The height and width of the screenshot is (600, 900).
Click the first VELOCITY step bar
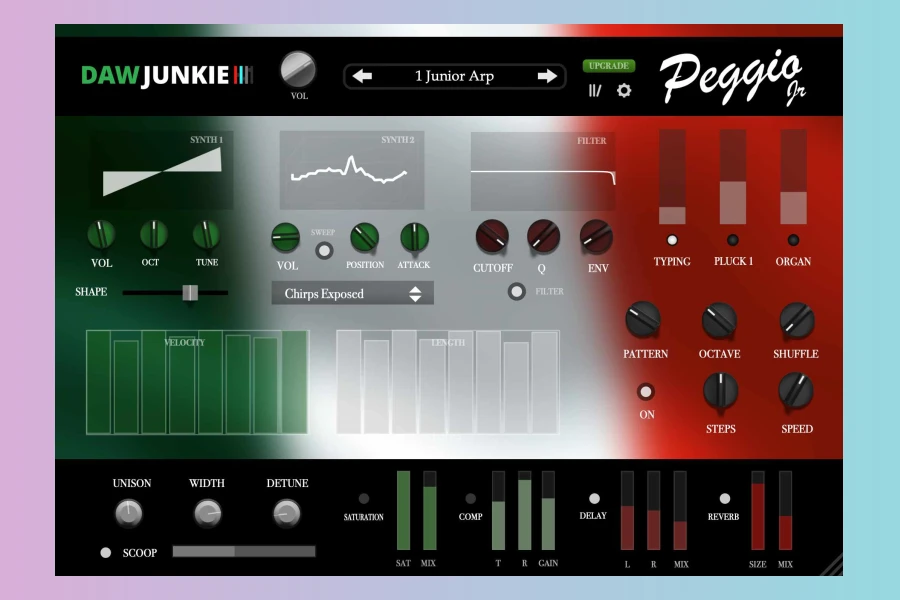99,382
